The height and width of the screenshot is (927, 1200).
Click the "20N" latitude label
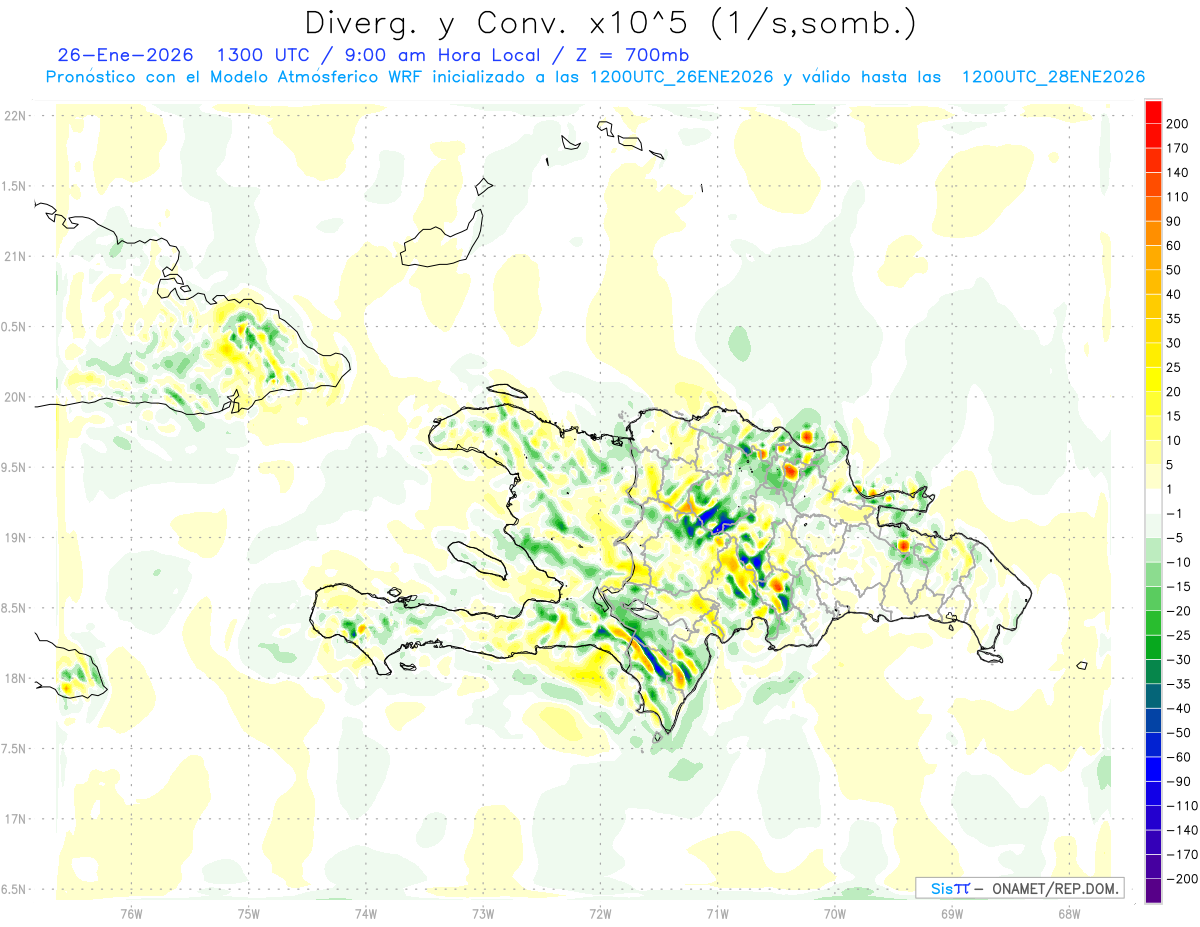click(15, 397)
